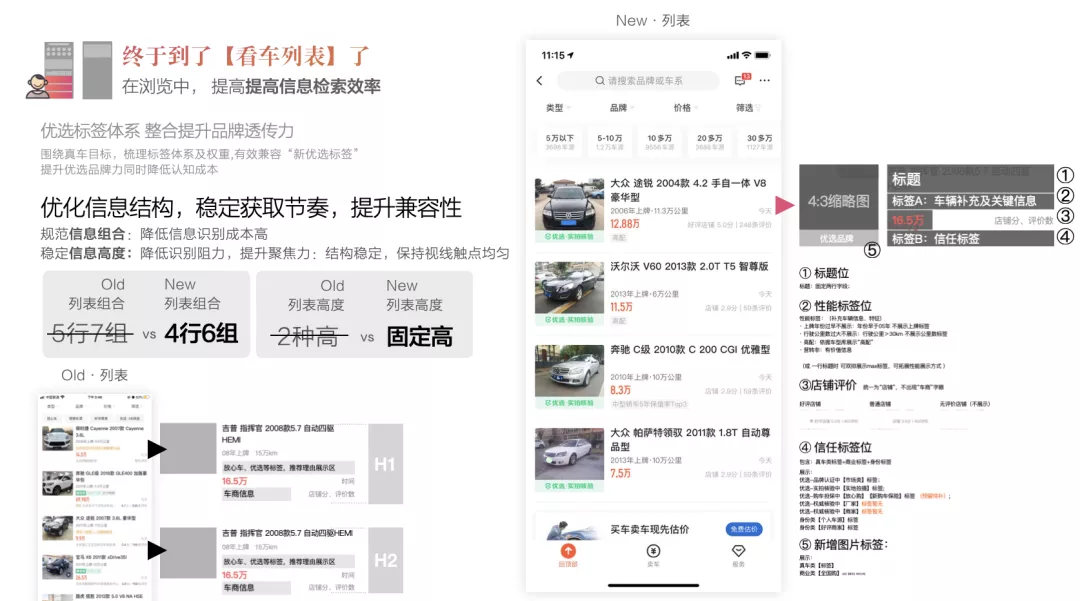The width and height of the screenshot is (1080, 601).
Task: Click the black arrow beside the H2 layout
Action: 156,550
